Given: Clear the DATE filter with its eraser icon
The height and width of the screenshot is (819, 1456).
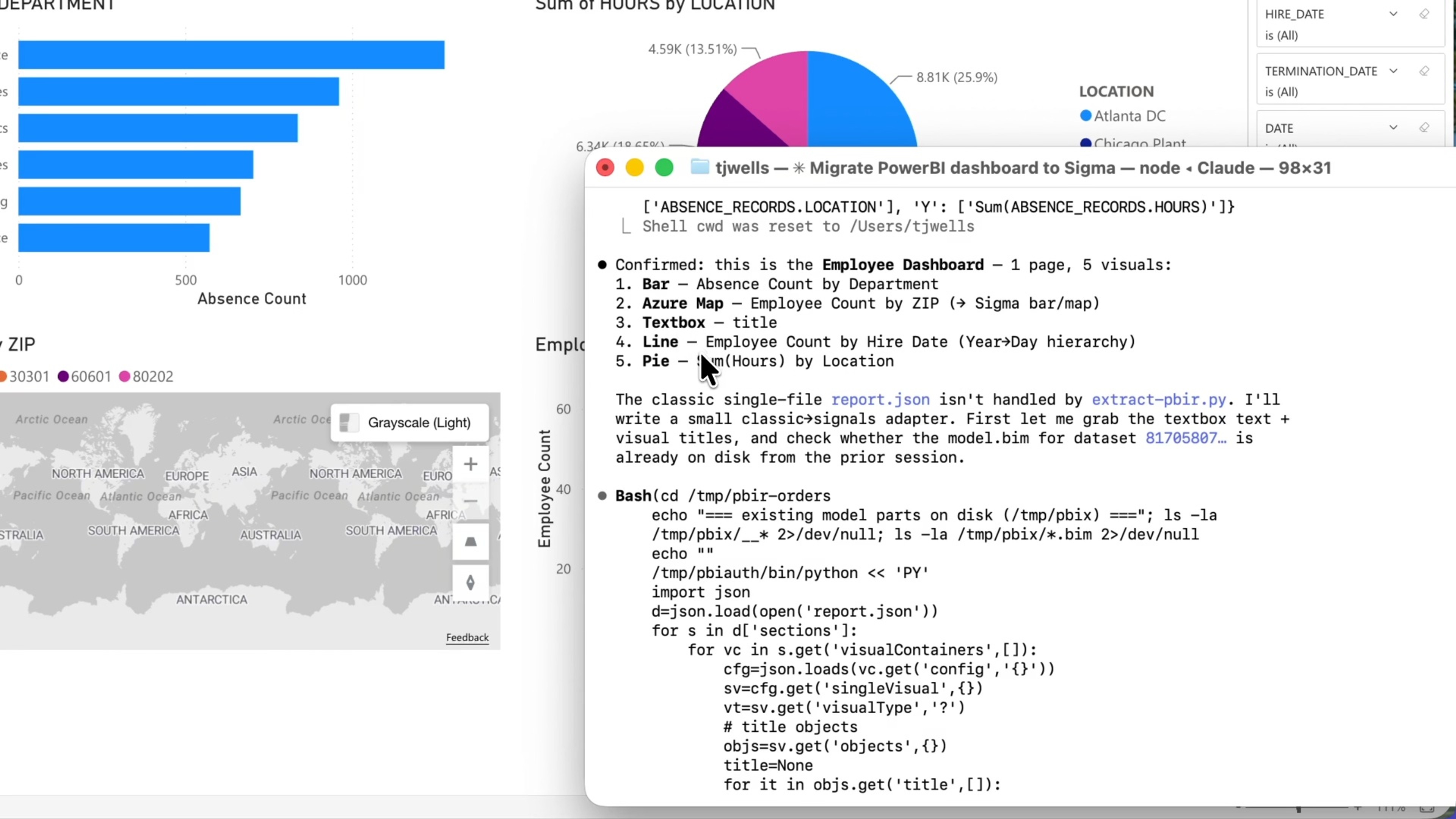Looking at the screenshot, I should tap(1425, 128).
